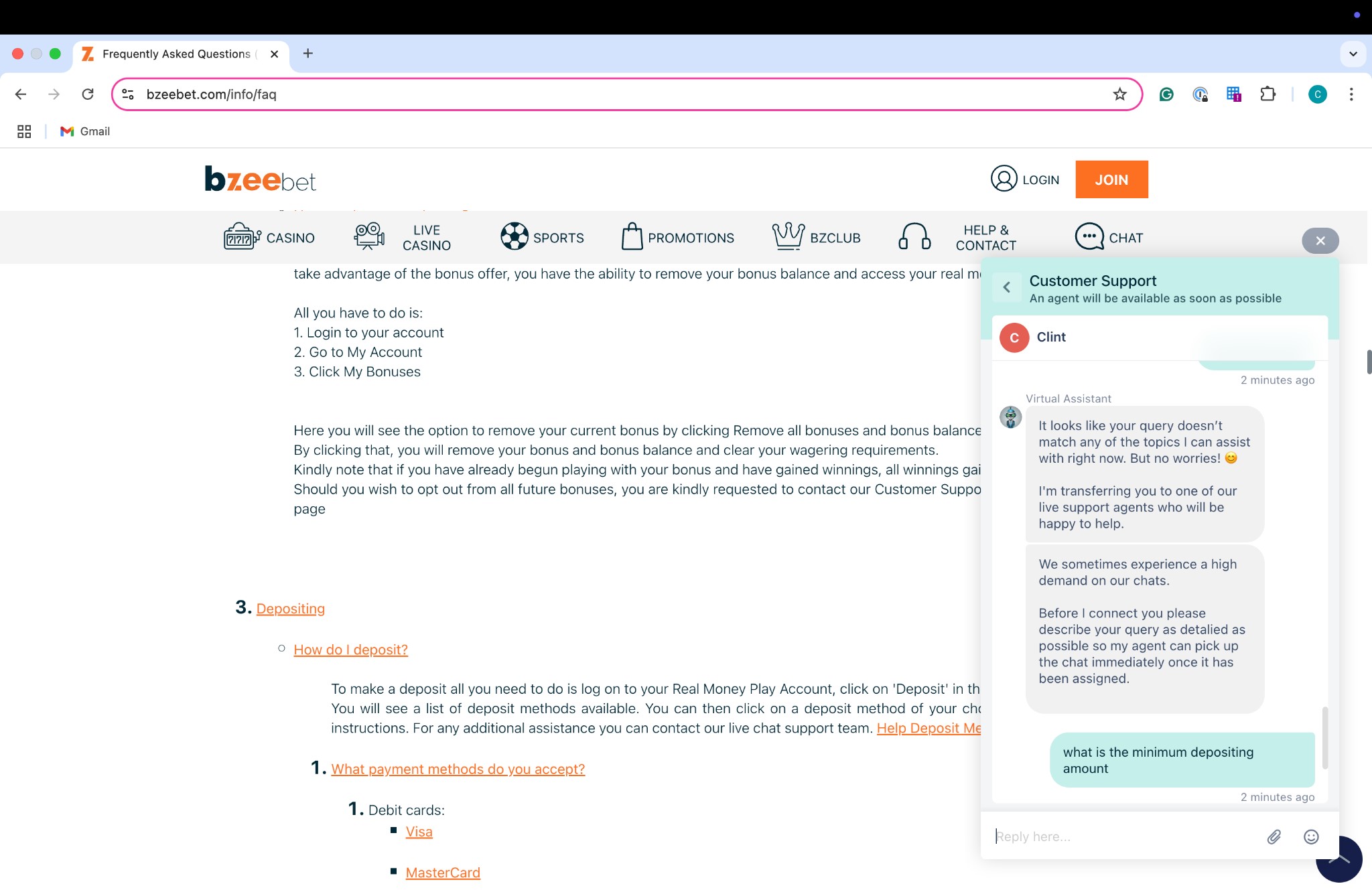Open the MasterCard link
Screen dimensions: 1372x892
443,873
